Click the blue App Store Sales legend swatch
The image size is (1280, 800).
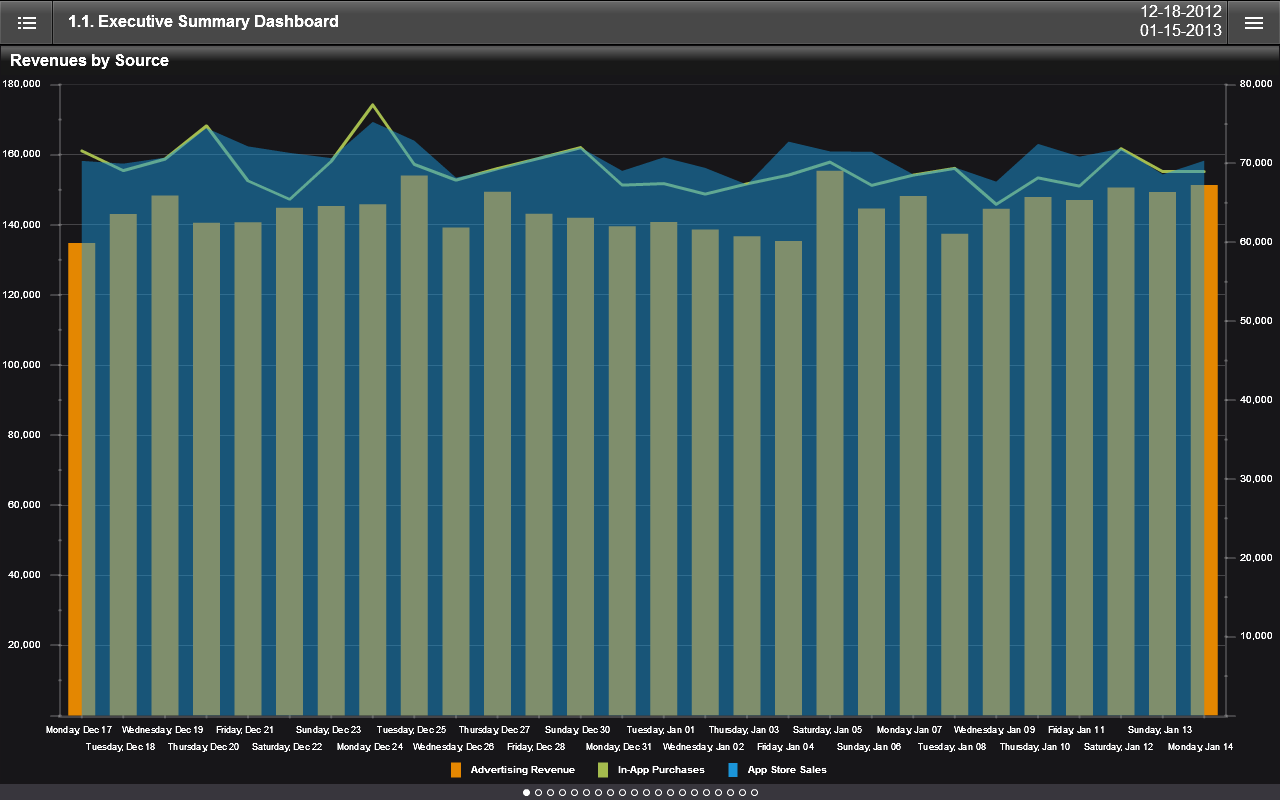coord(733,770)
